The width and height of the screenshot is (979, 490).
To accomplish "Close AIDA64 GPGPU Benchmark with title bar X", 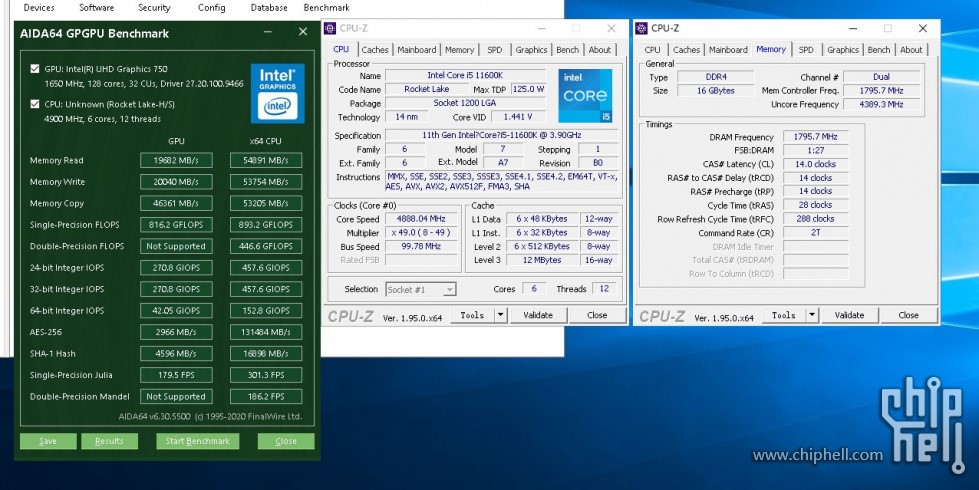I will click(303, 32).
